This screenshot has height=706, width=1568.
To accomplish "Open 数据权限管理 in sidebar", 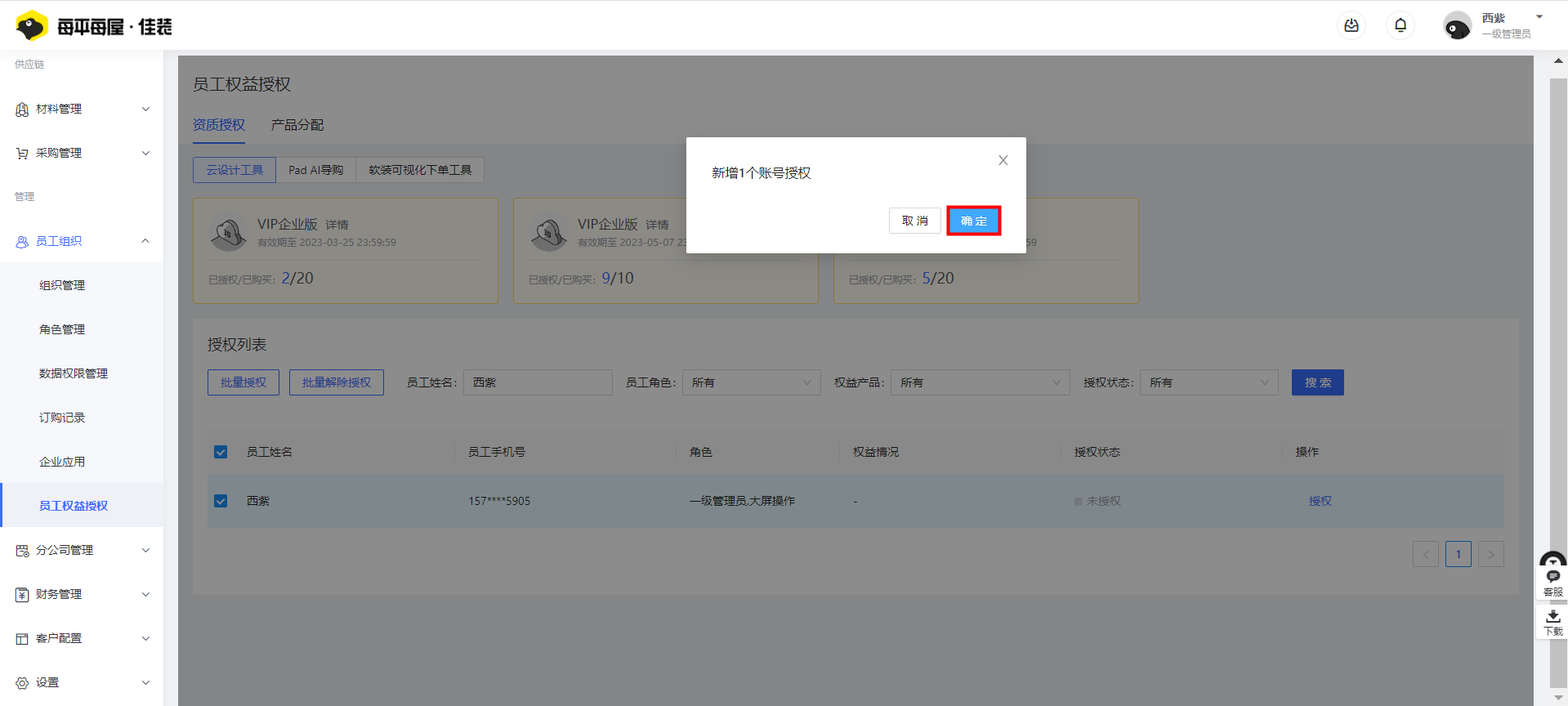I will tap(74, 374).
